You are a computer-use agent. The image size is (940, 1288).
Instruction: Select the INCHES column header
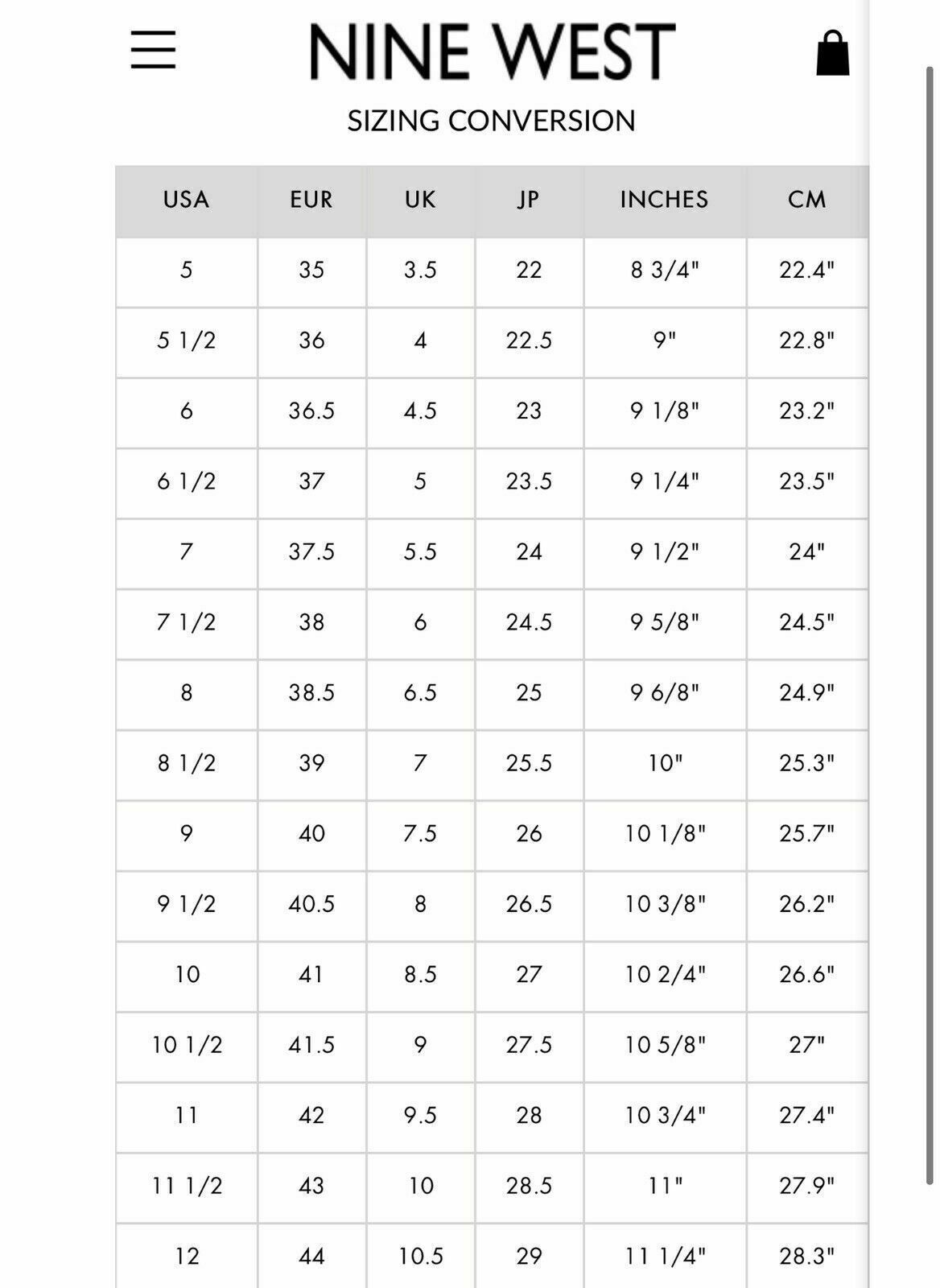click(665, 200)
